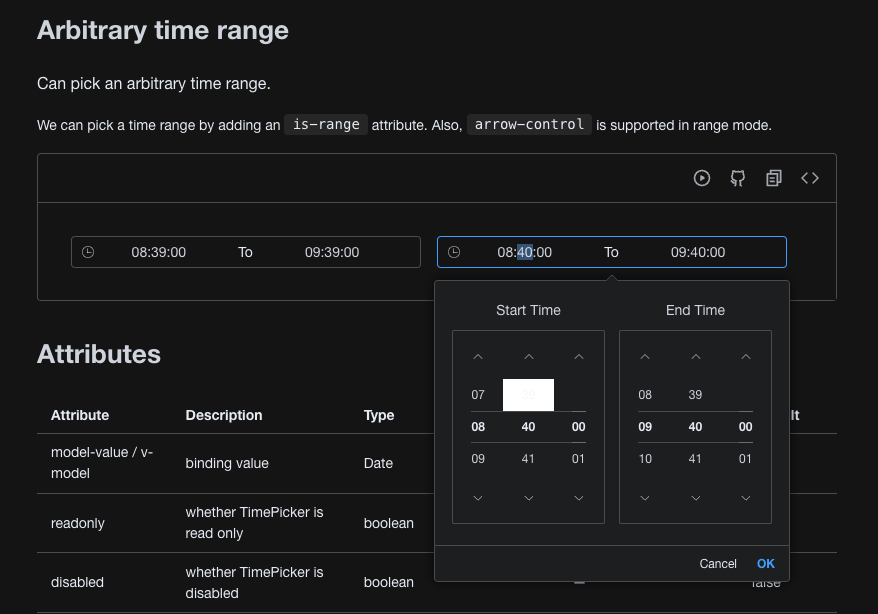Screen dimensions: 878x614
Task: Select hour 09 in Start Time column
Action: [478, 458]
